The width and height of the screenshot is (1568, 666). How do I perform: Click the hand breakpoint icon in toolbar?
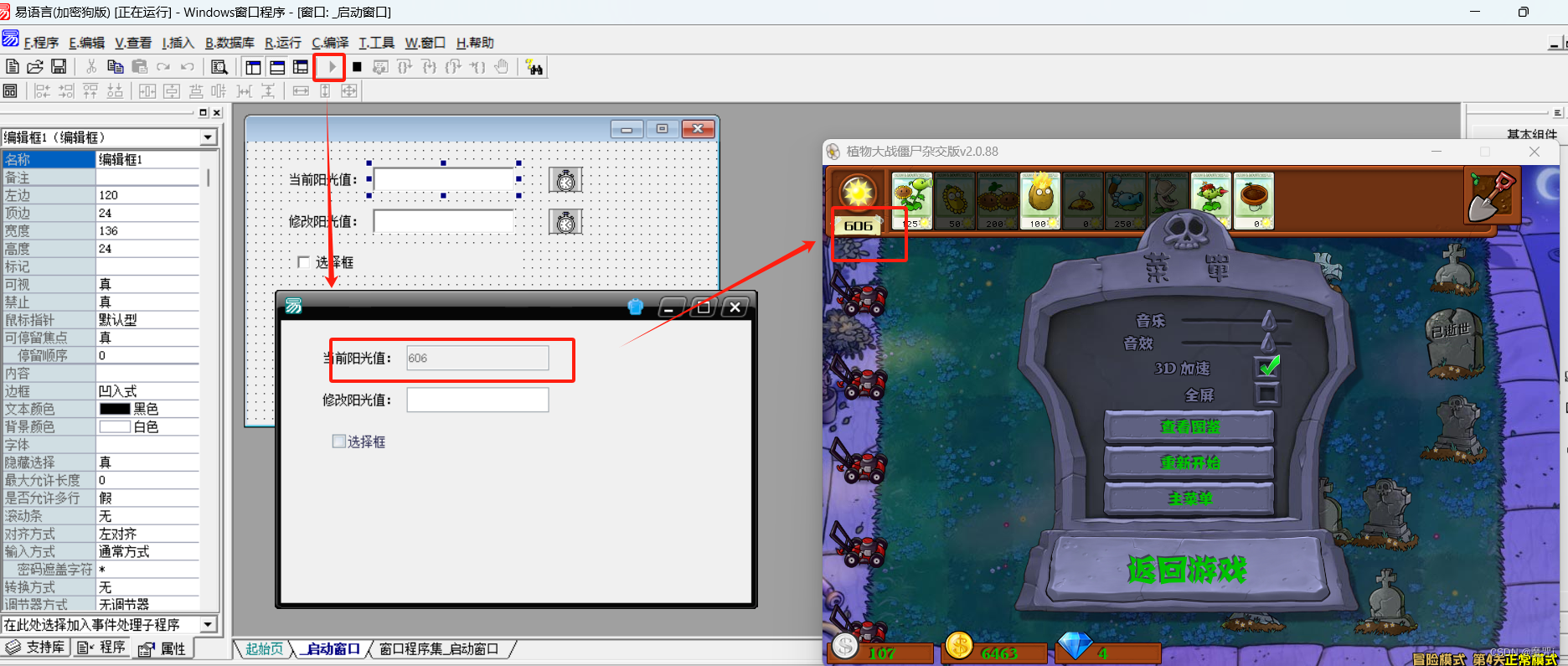pos(501,67)
